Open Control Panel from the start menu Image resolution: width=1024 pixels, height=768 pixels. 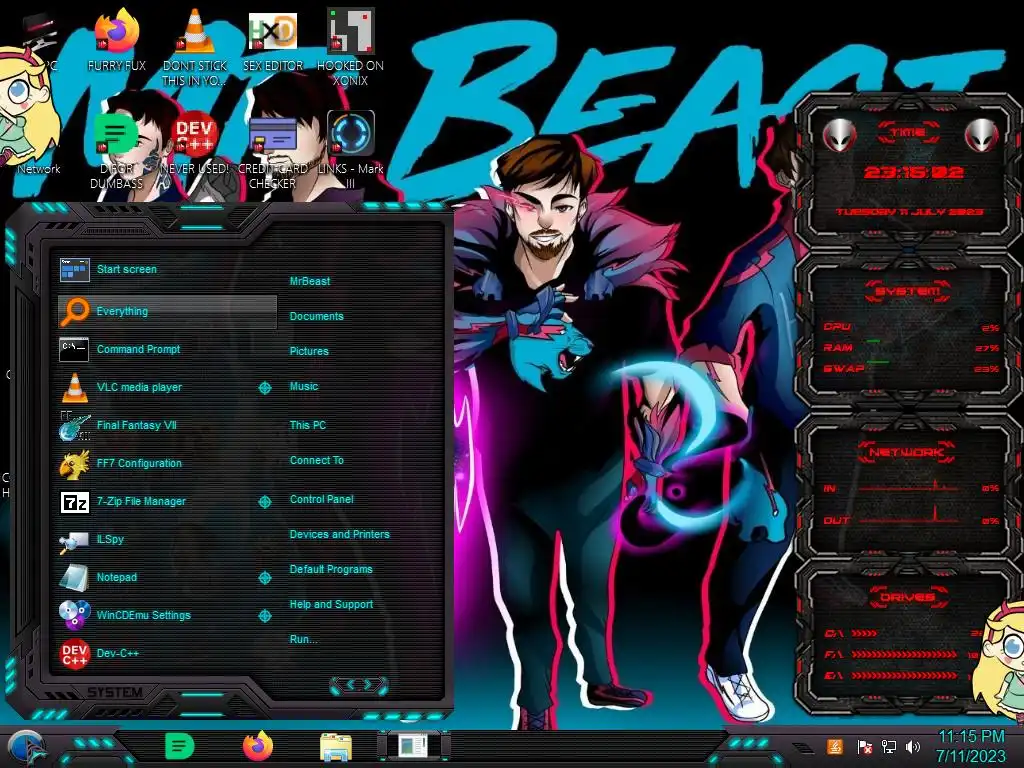321,499
